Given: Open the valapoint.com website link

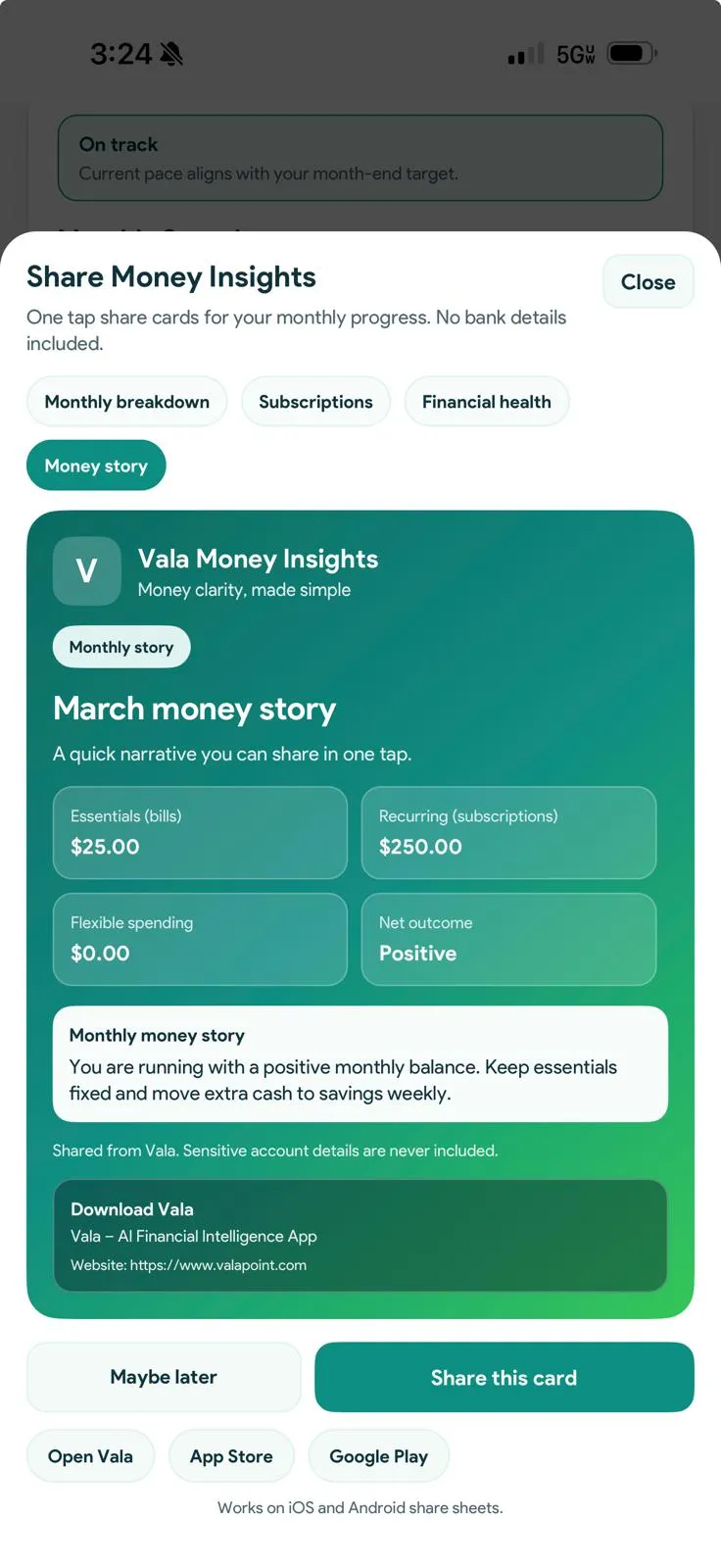Looking at the screenshot, I should pyautogui.click(x=217, y=1265).
